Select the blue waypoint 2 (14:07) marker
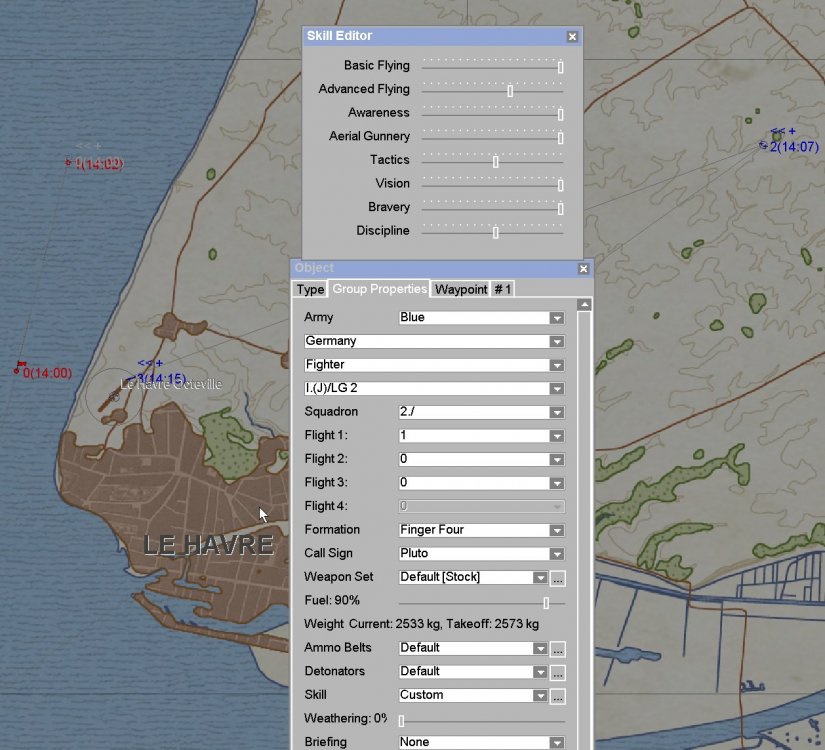The height and width of the screenshot is (750, 825). (764, 145)
